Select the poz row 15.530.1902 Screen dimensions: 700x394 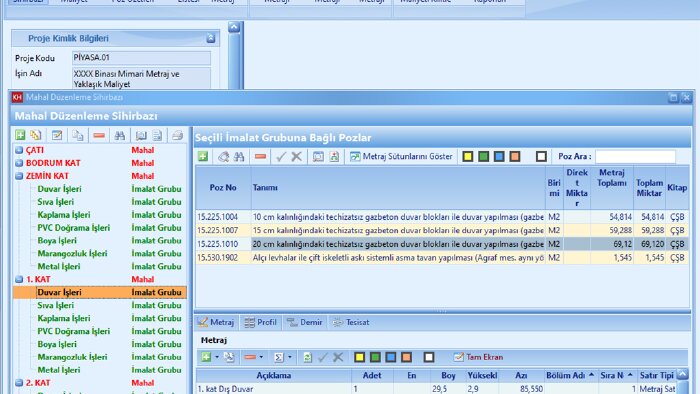pyautogui.click(x=442, y=258)
